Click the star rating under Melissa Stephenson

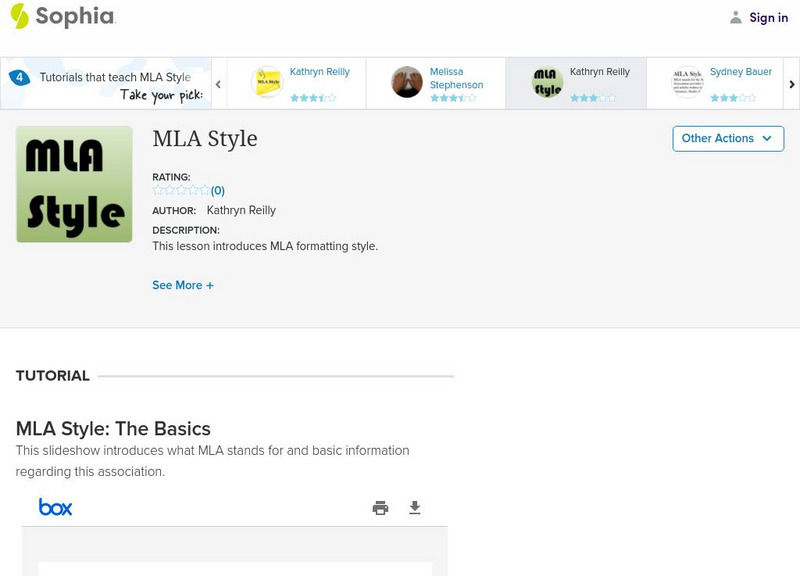[453, 98]
